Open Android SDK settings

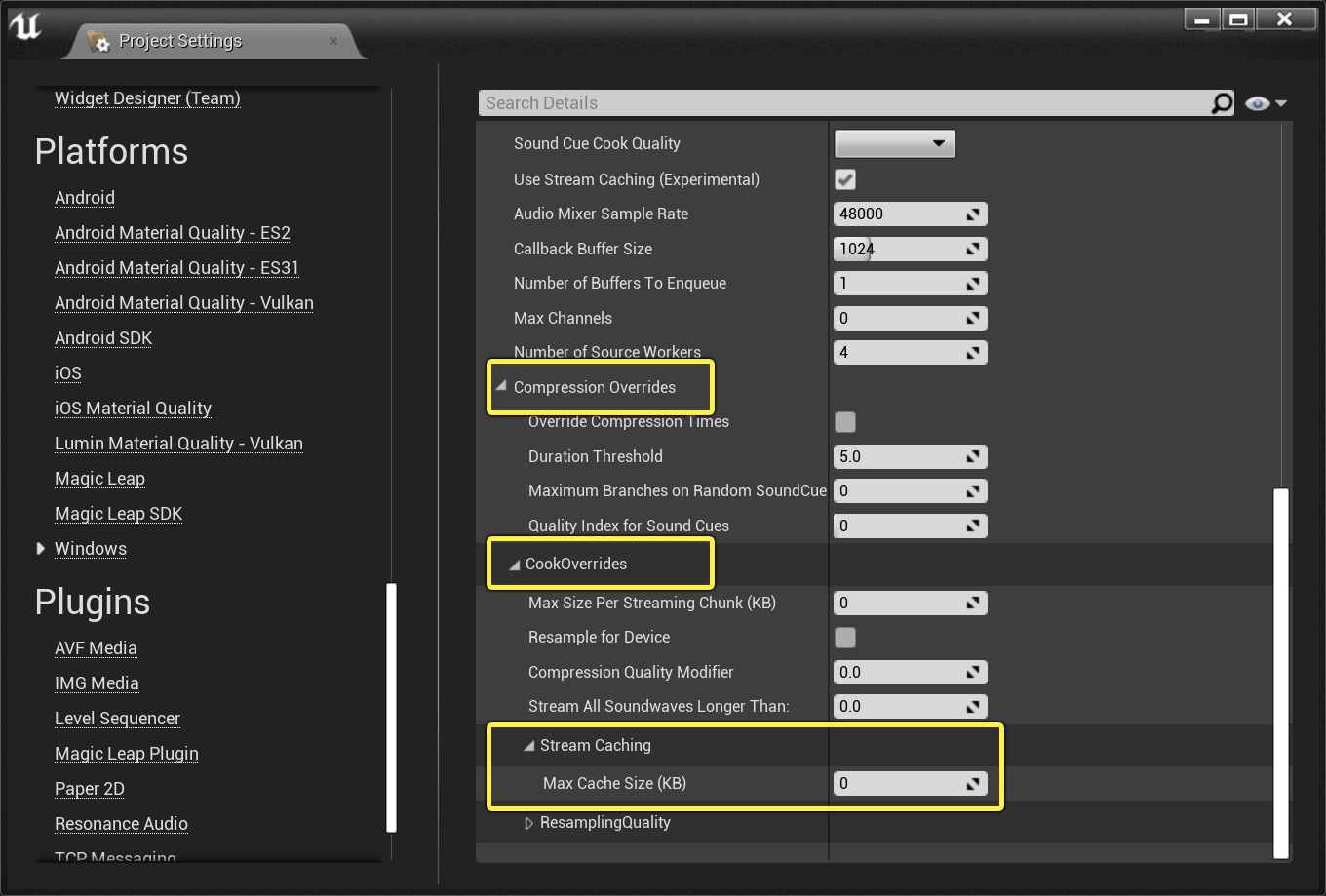point(103,338)
